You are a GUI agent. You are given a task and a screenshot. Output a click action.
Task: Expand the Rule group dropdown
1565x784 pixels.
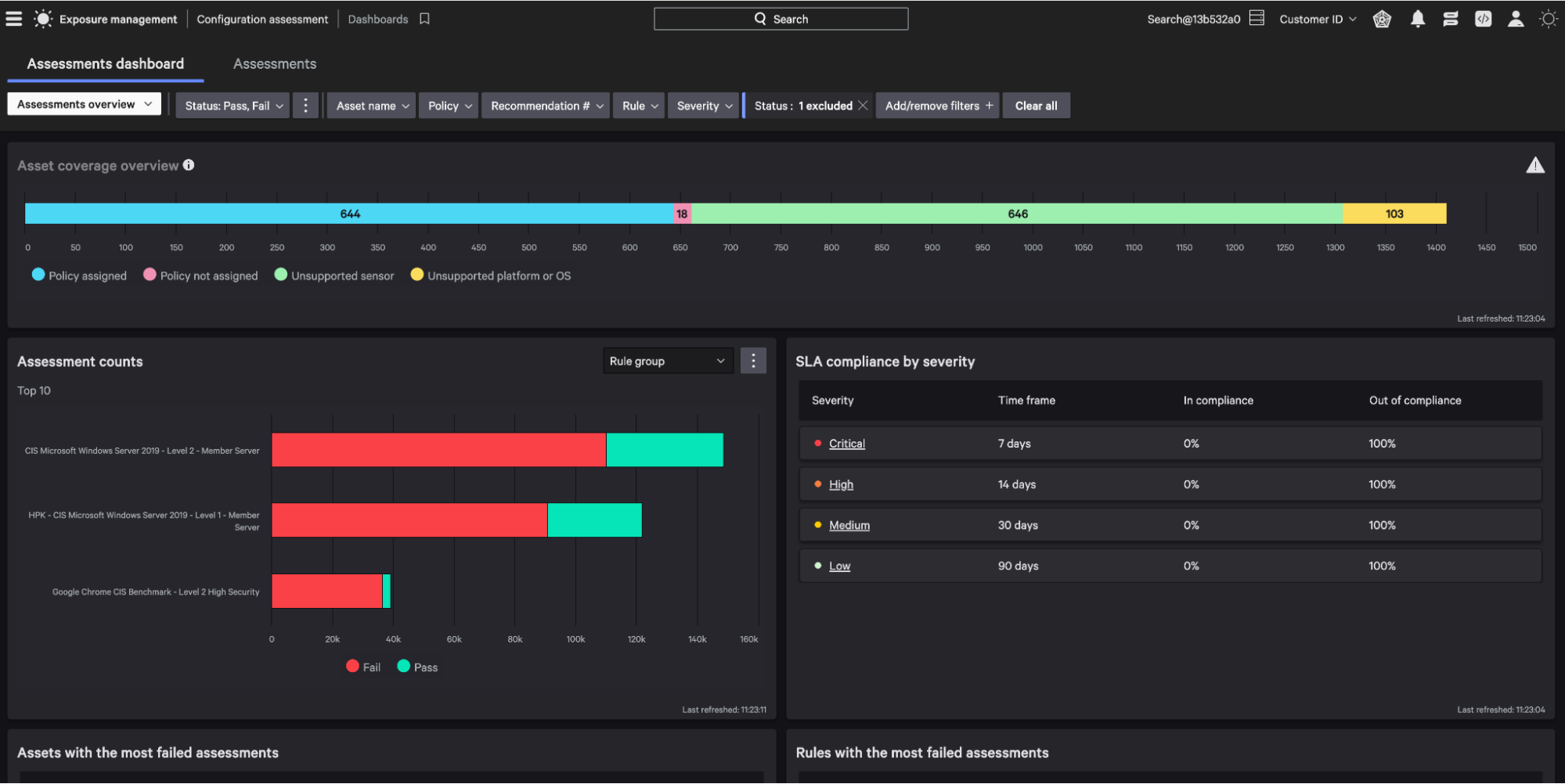[667, 361]
